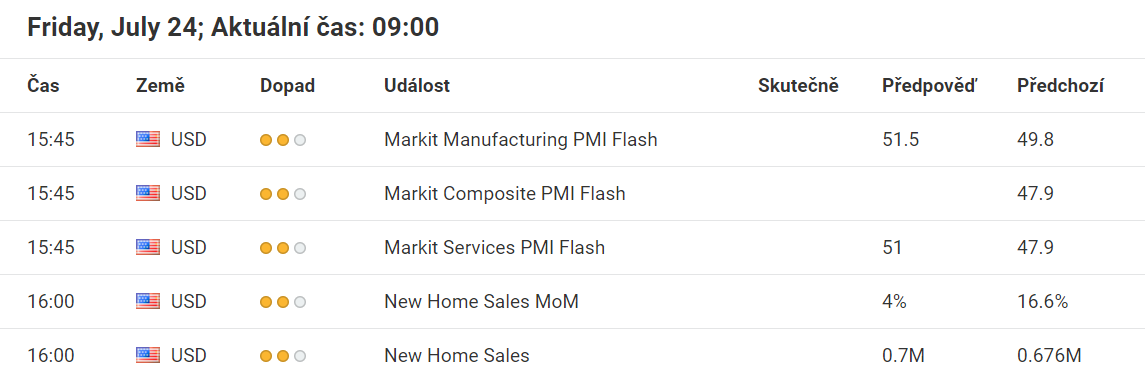Image resolution: width=1145 pixels, height=380 pixels.
Task: Click the US flag in New Home Sales MoM row
Action: pyautogui.click(x=148, y=302)
